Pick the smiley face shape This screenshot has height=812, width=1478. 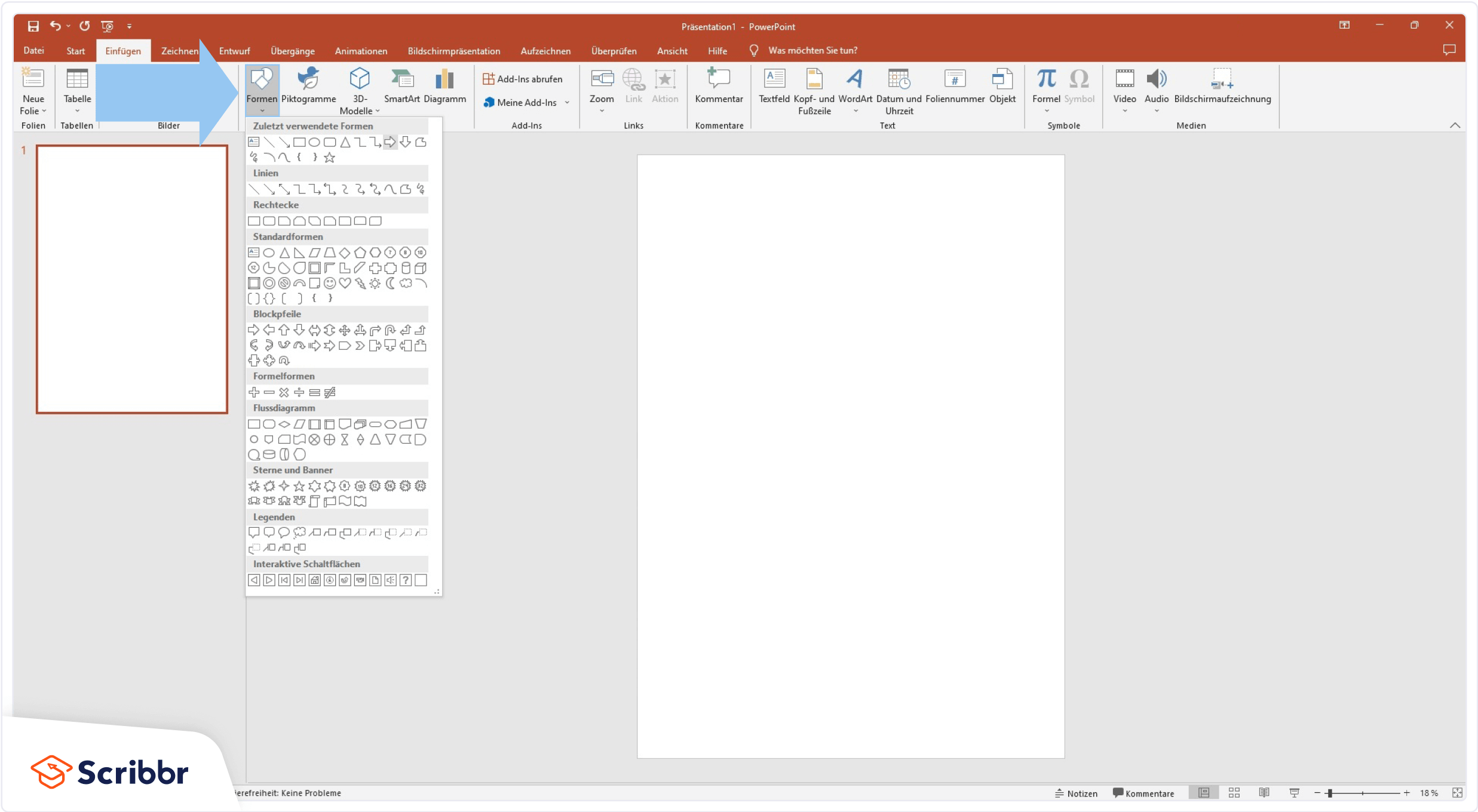[330, 283]
